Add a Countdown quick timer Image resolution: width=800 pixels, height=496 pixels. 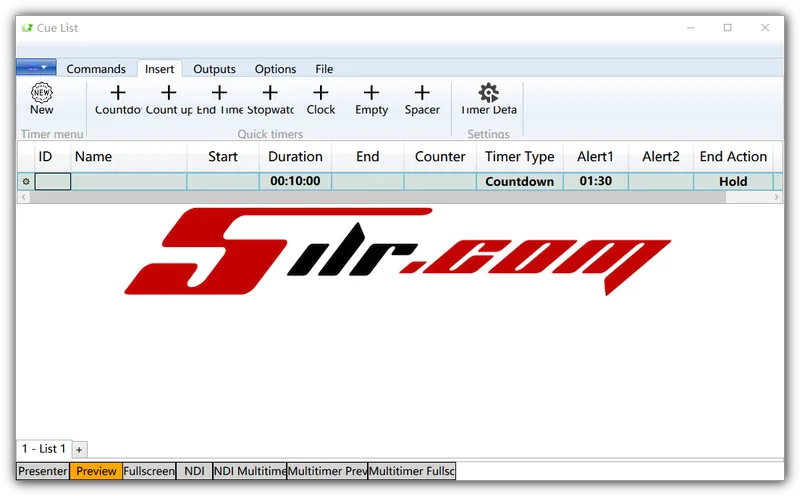[118, 98]
